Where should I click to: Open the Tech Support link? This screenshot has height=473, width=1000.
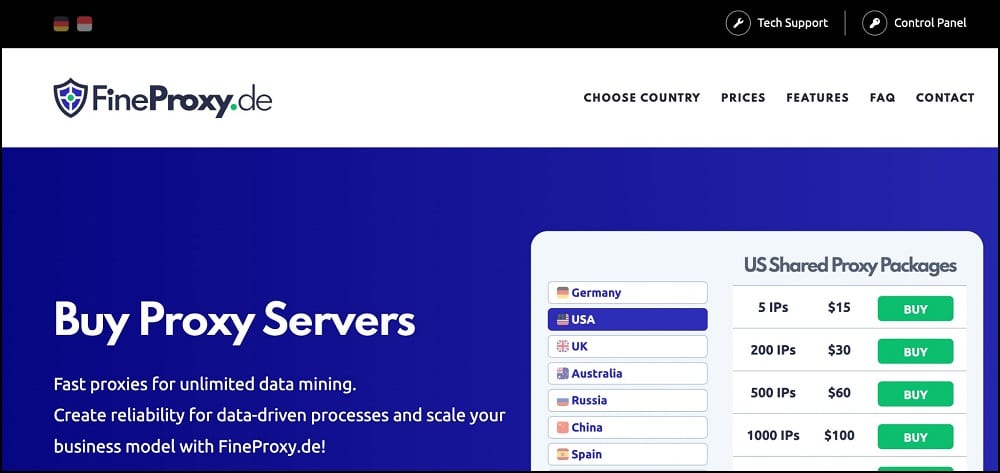pos(792,23)
